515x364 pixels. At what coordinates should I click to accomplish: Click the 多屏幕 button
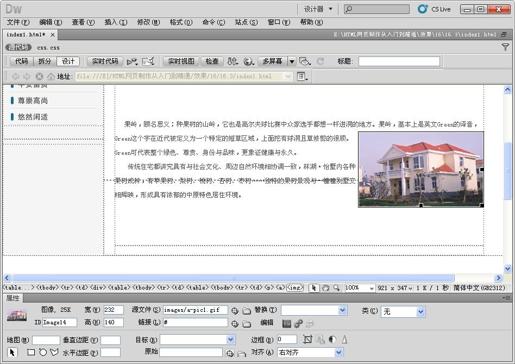pyautogui.click(x=273, y=61)
